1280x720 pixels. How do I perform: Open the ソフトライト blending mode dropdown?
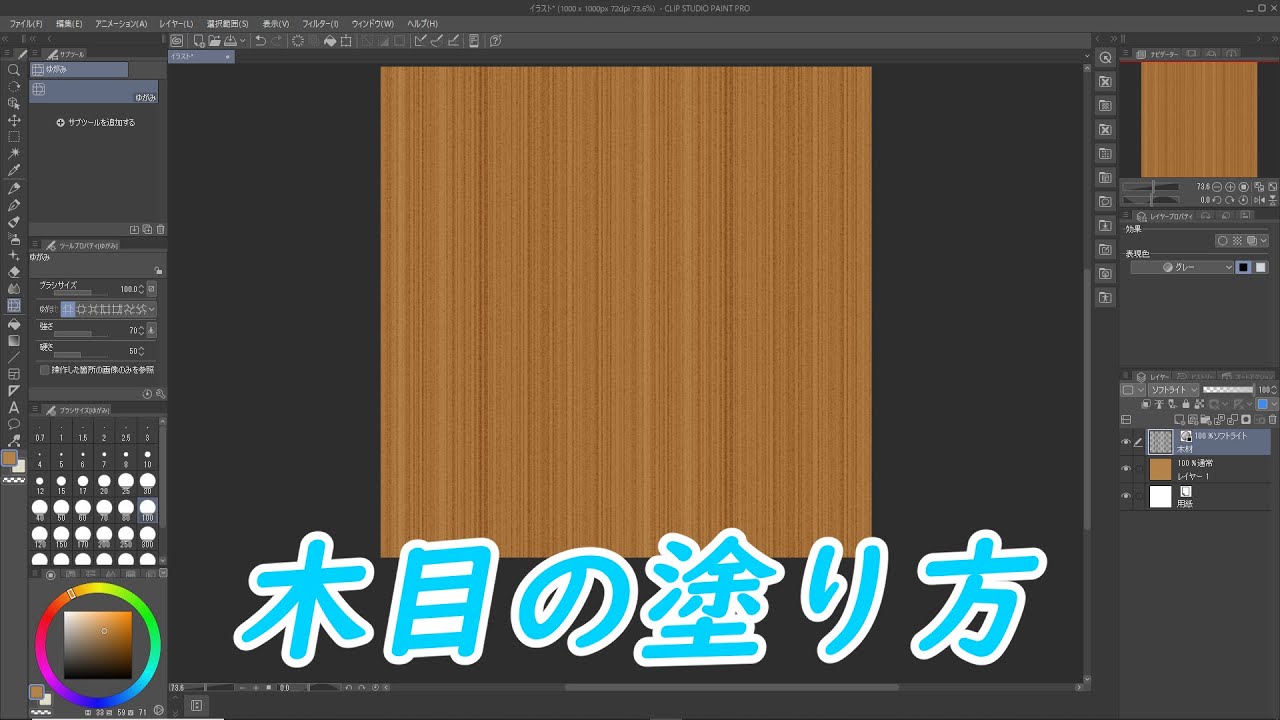(x=1170, y=389)
